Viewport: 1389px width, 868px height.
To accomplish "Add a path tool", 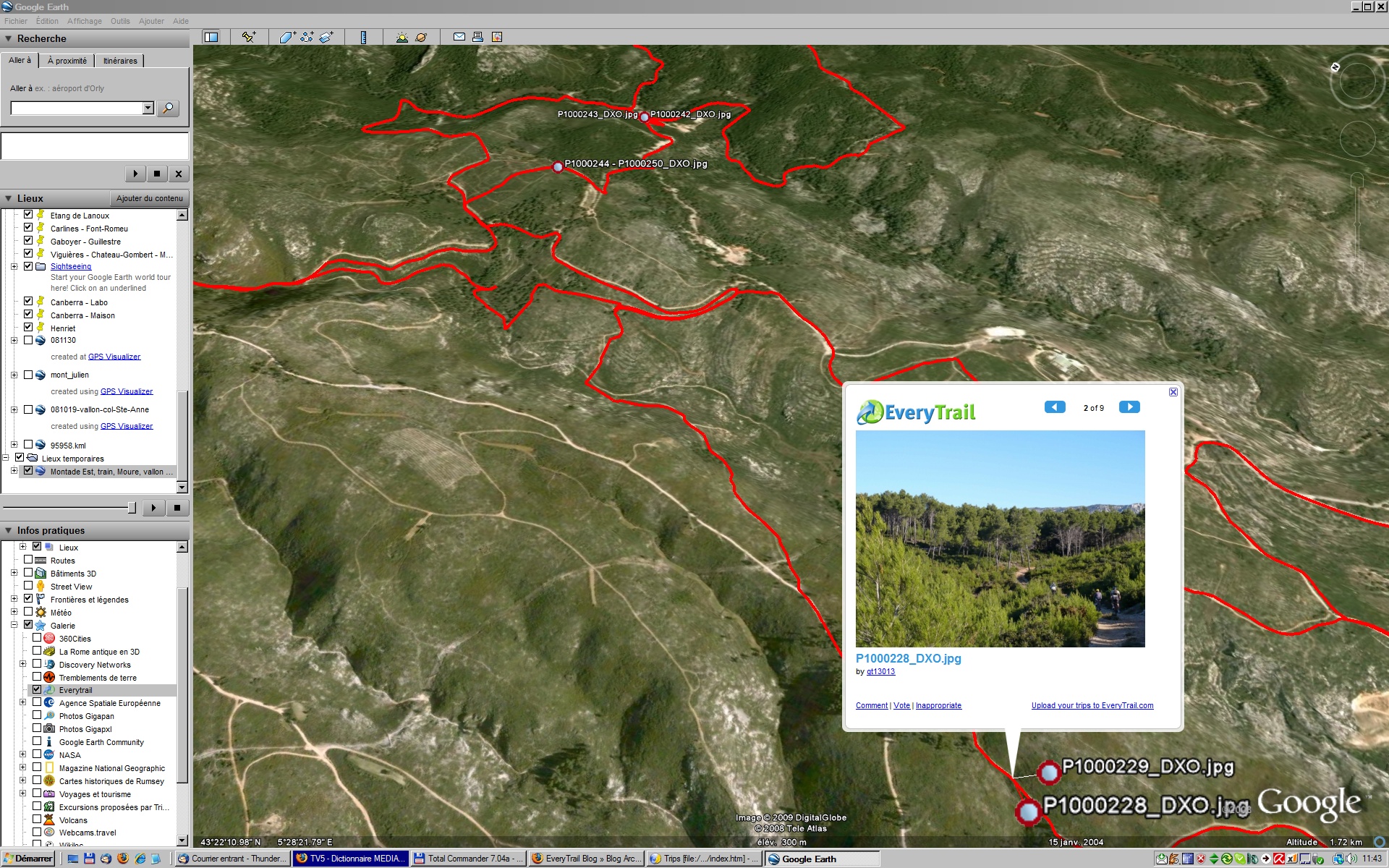I will [x=307, y=37].
